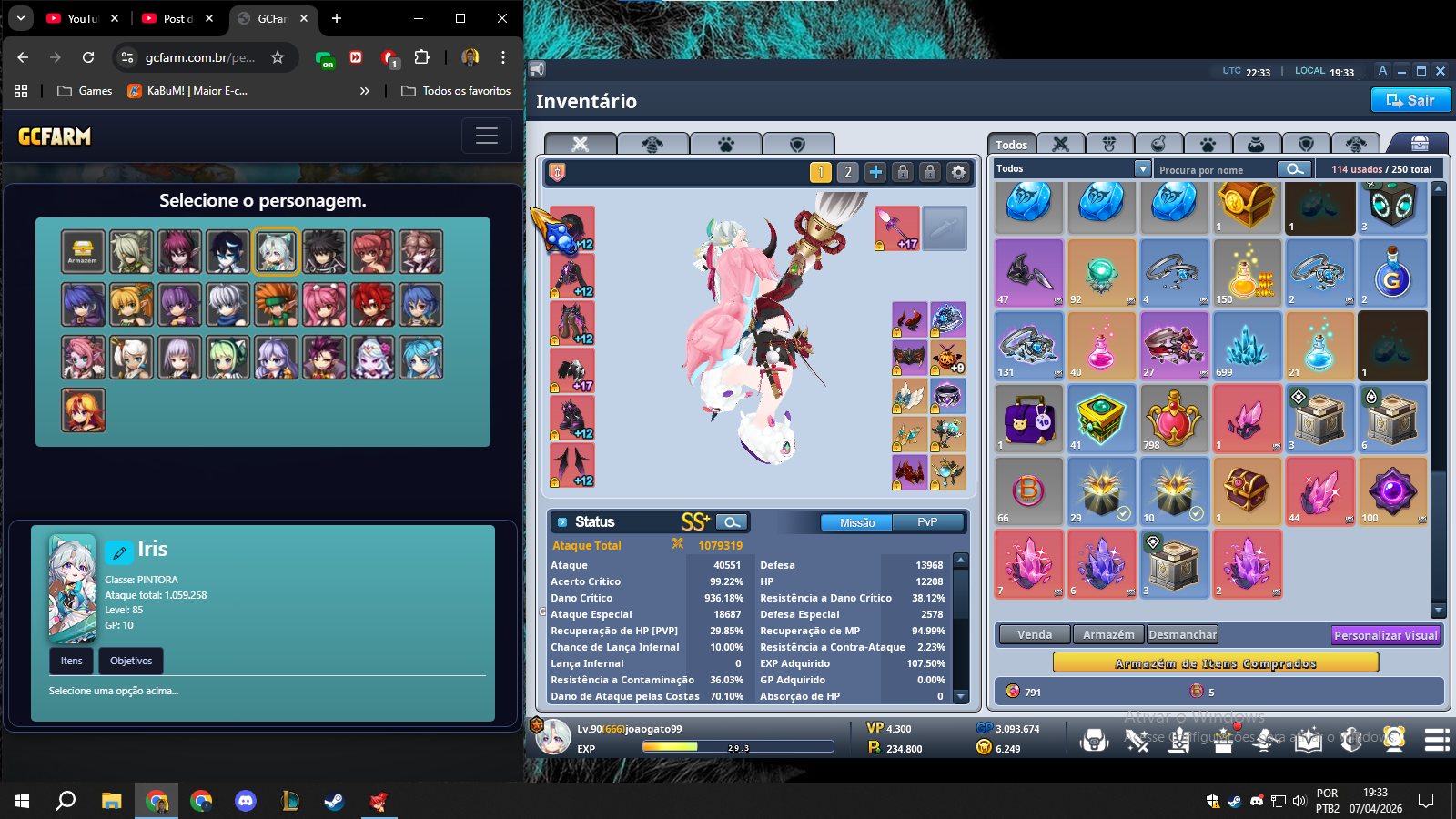Click the Sair button
Screen dimensions: 1456x819
(x=1410, y=100)
